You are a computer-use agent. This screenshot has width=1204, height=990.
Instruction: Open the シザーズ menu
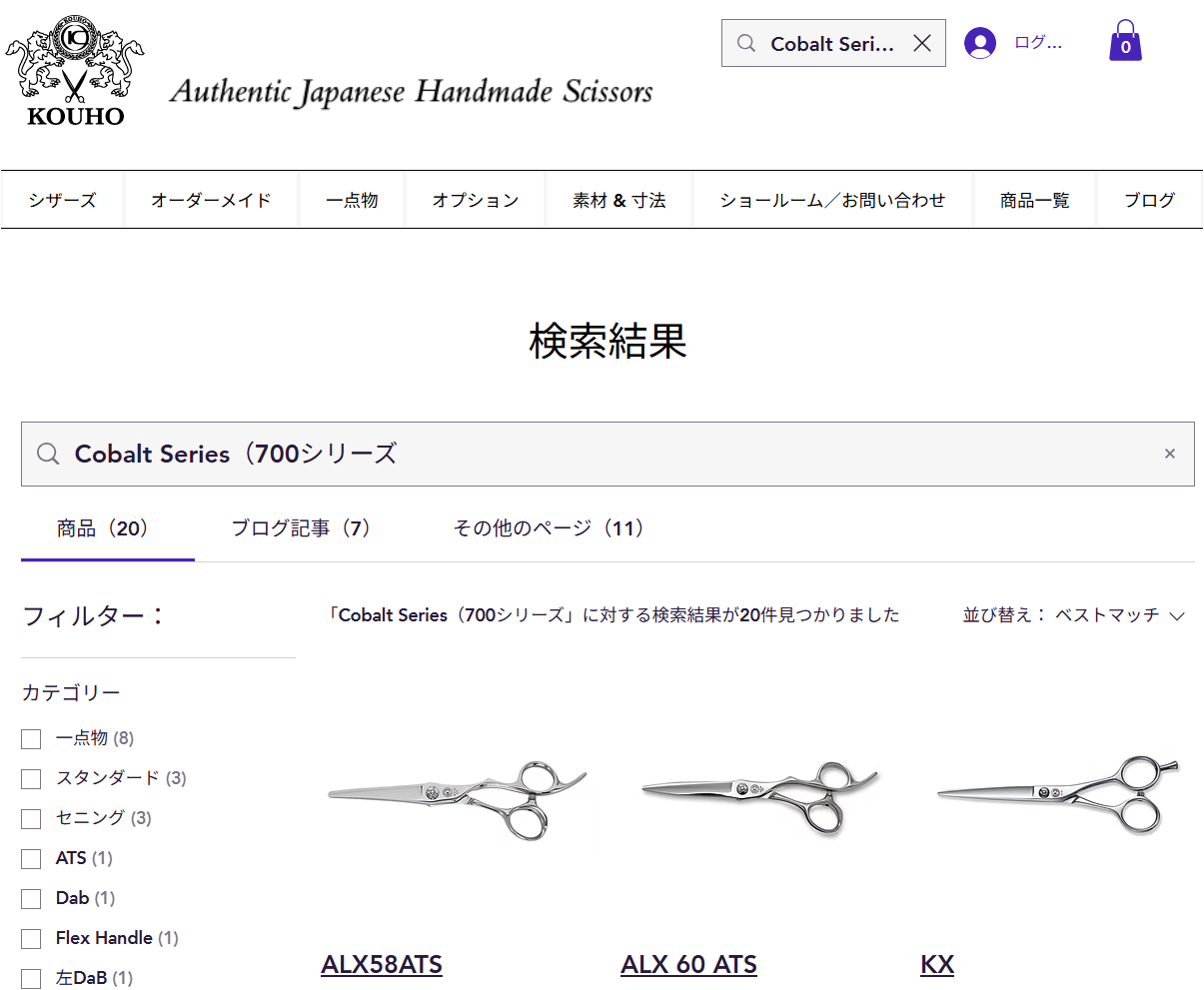pyautogui.click(x=62, y=200)
